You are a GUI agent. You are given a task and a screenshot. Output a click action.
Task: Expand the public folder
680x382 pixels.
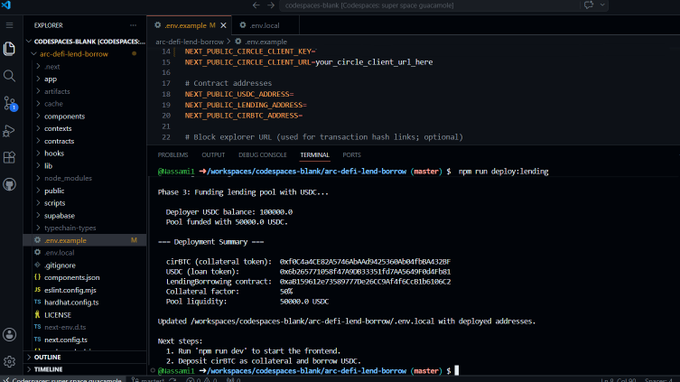point(85,190)
